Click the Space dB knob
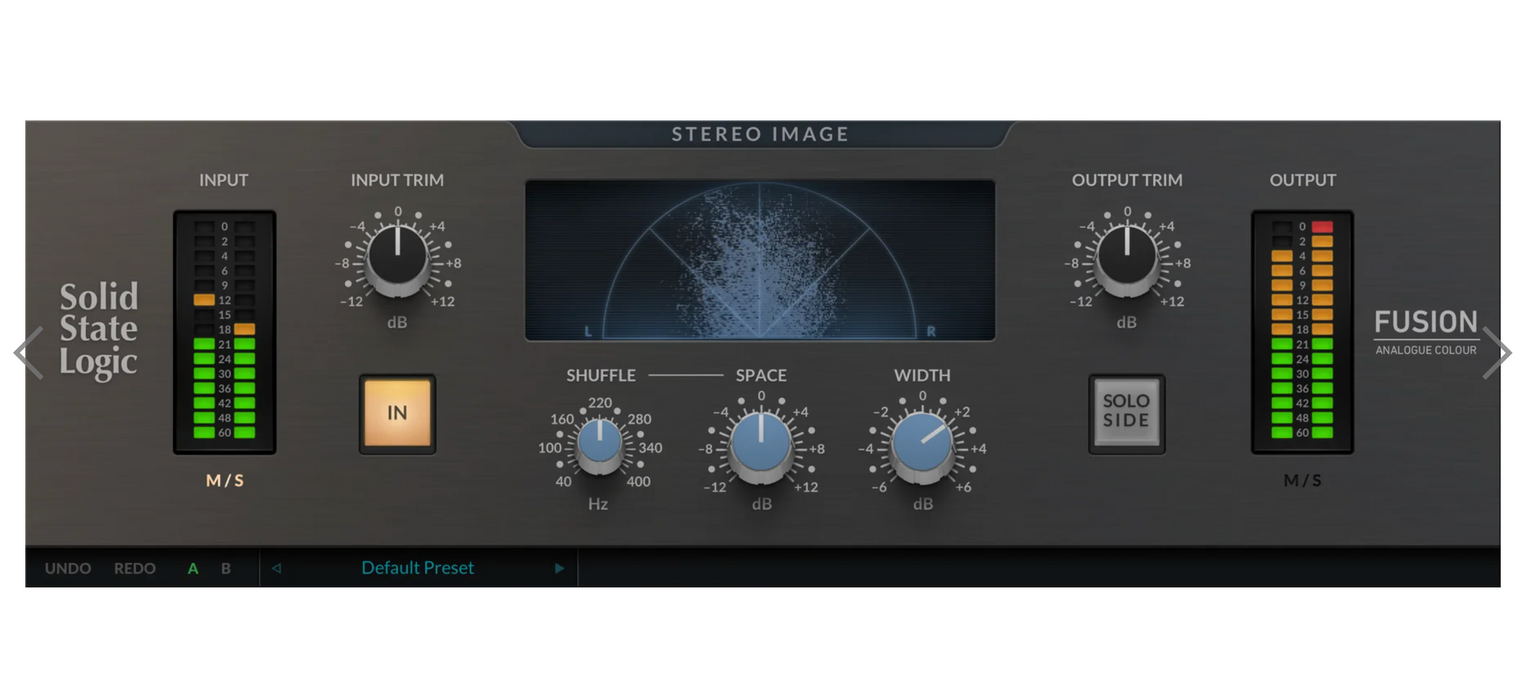 coord(760,445)
